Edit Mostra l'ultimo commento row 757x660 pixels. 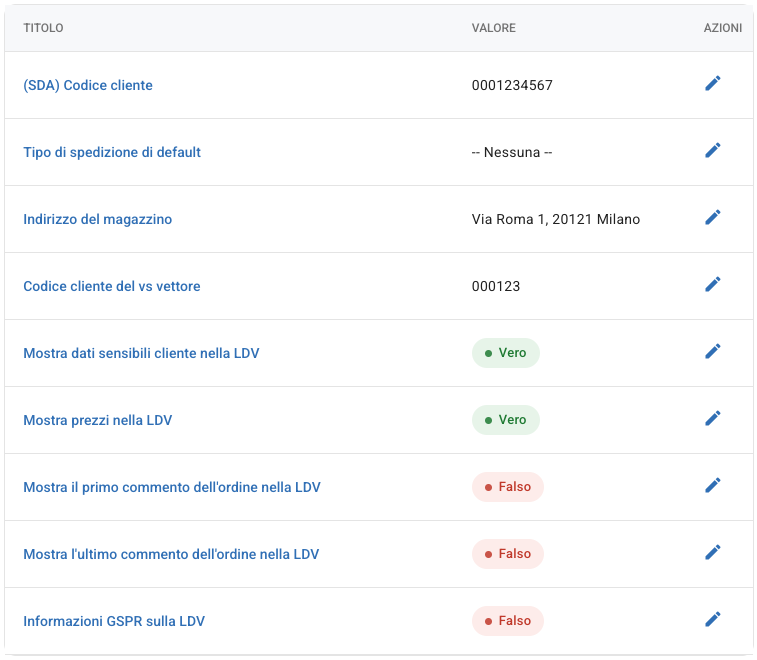[x=713, y=553]
